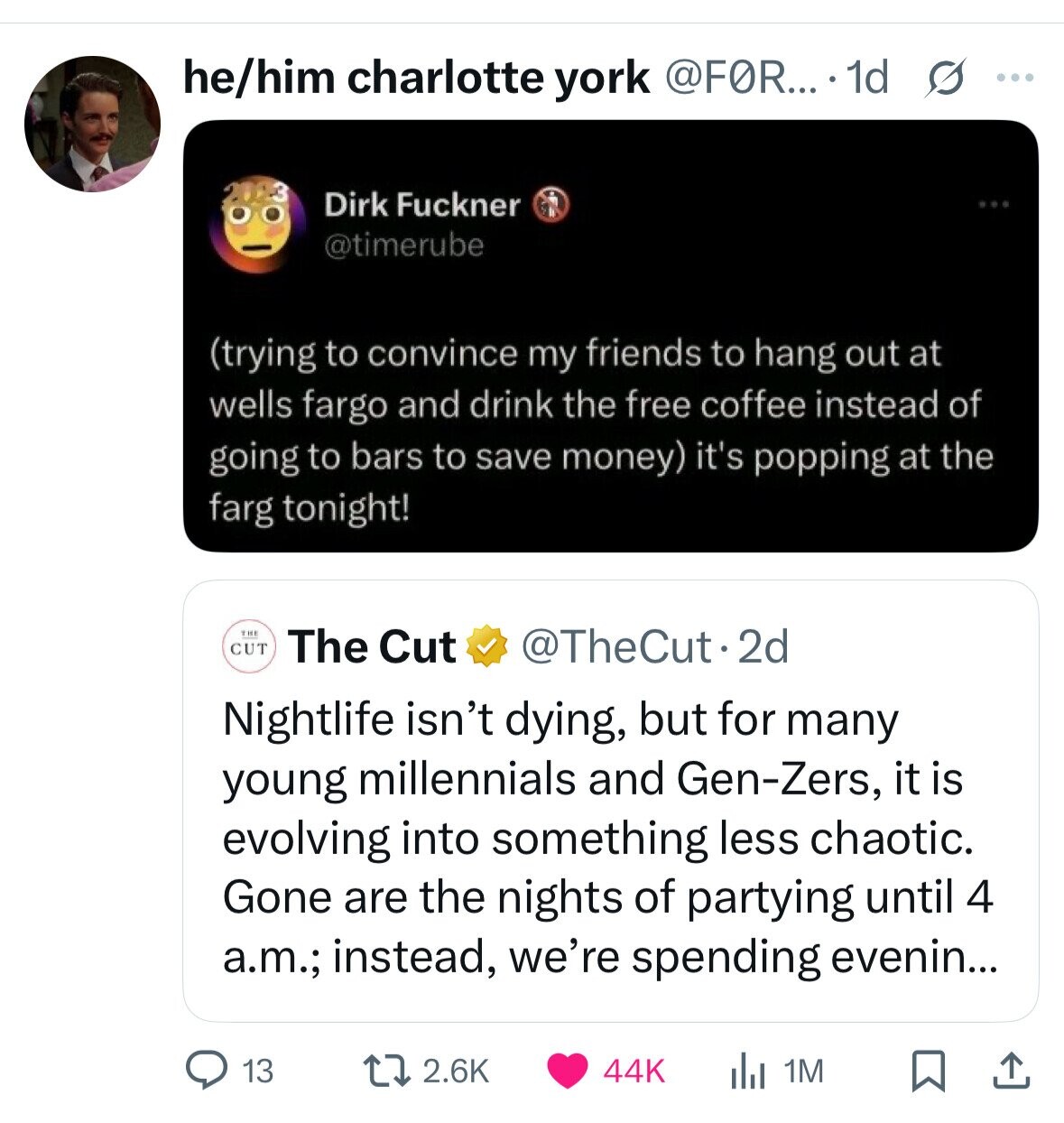
Task: Open he/him charlotte york profile avatar
Action: coord(92,124)
